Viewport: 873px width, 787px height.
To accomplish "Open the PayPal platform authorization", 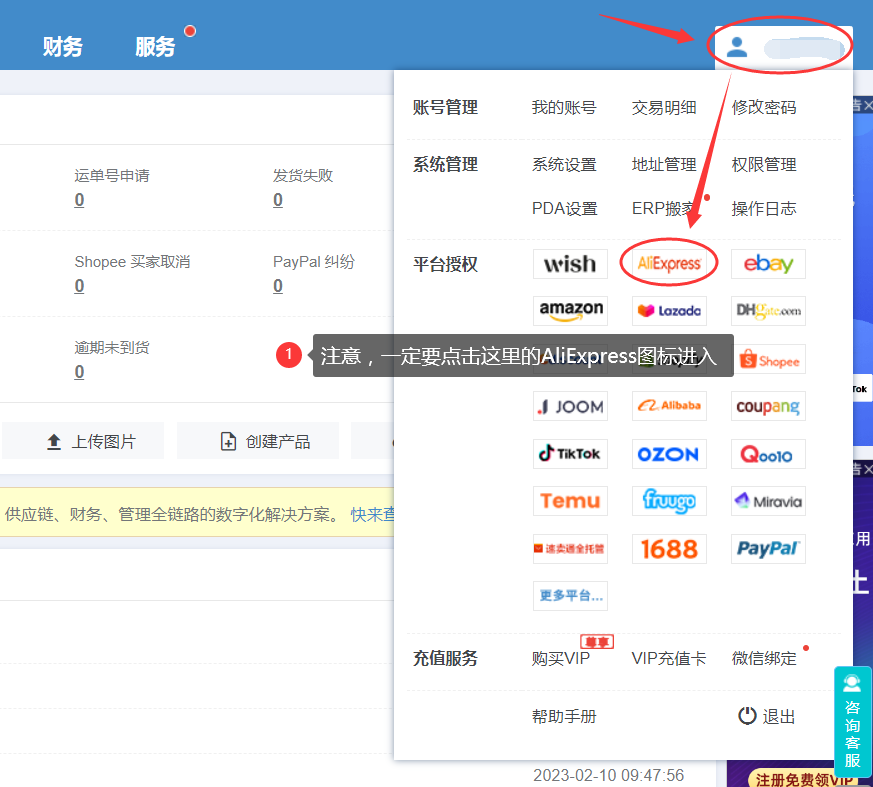I will [768, 549].
